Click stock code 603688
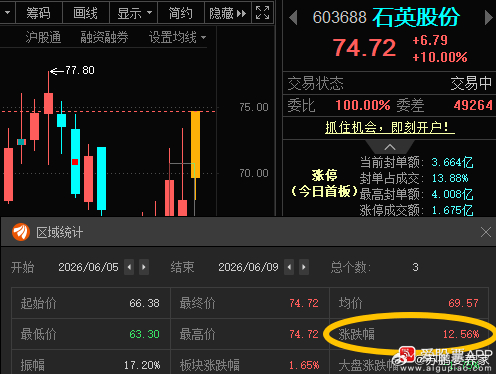Screen dimensions: 496x374 339,17
